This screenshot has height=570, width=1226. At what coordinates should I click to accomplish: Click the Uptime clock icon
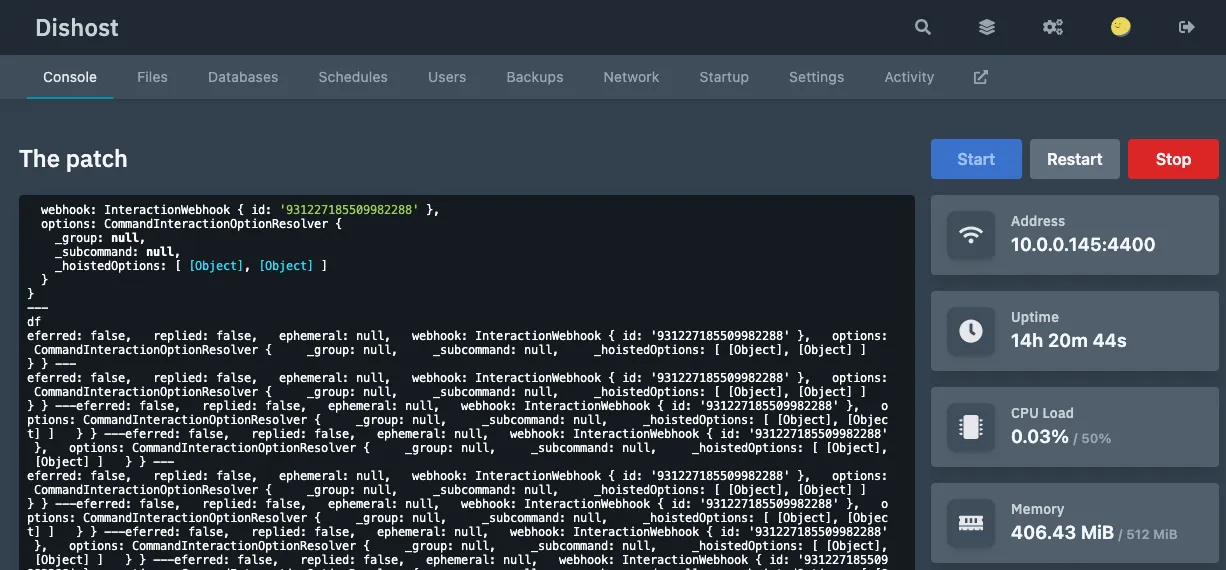pos(970,331)
